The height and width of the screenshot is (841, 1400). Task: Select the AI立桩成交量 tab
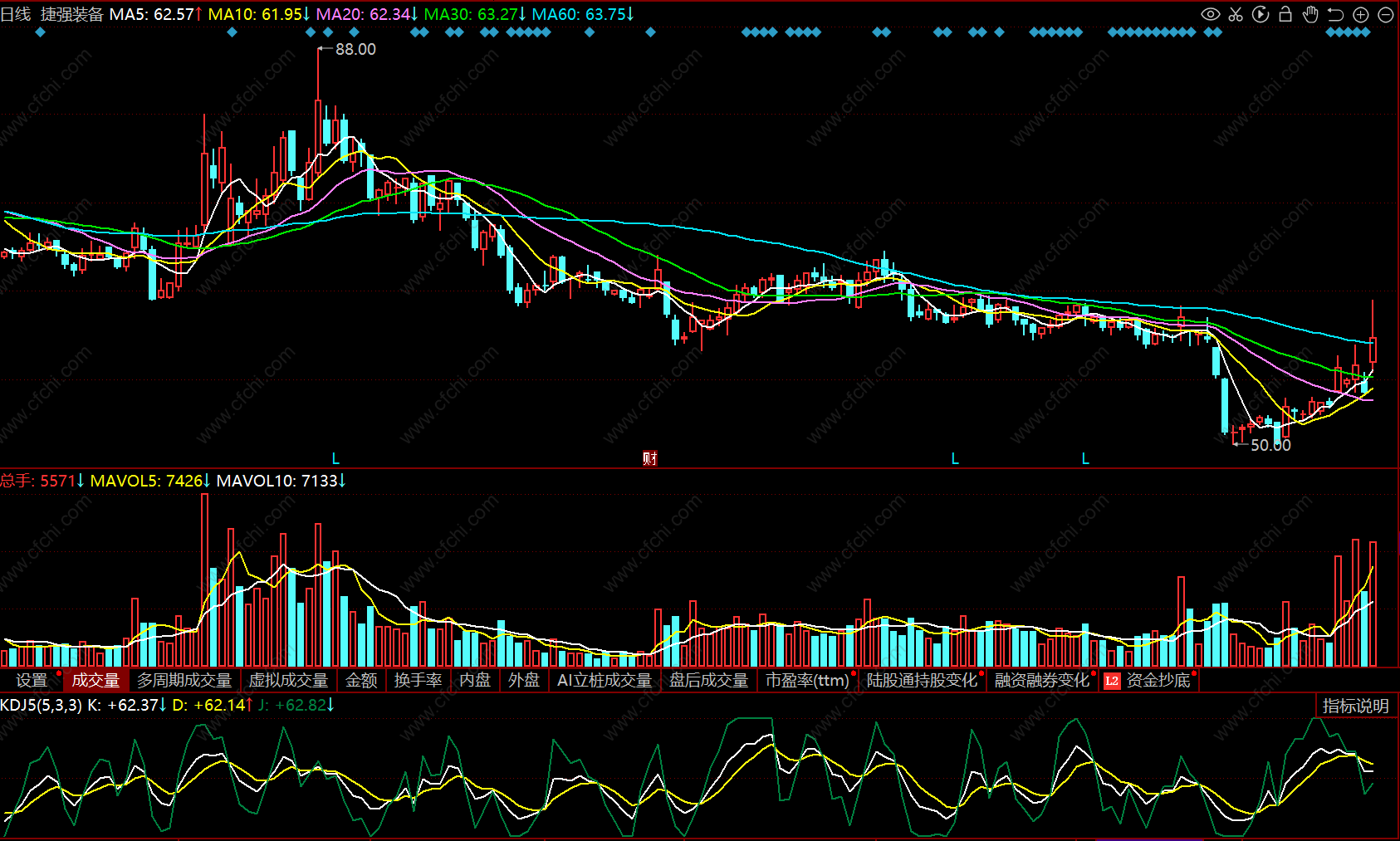pos(605,681)
